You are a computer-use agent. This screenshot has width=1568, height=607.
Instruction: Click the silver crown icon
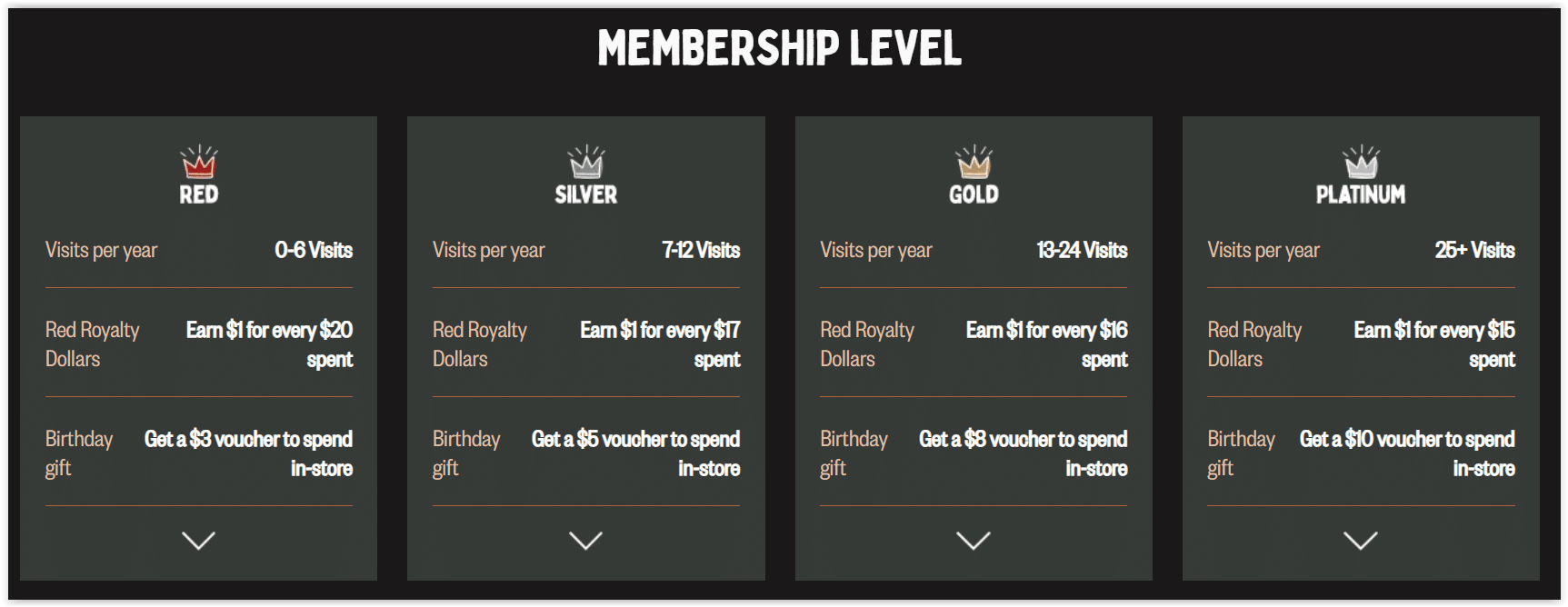point(586,163)
